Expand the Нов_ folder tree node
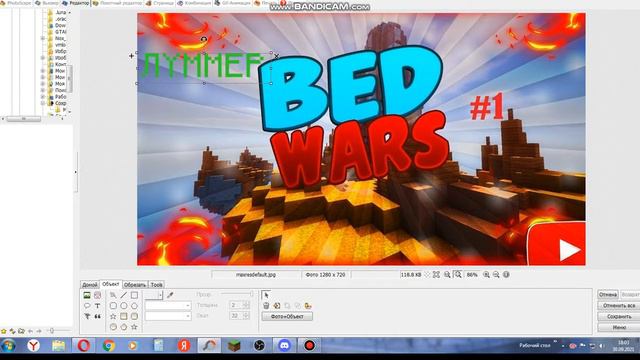640x360 pixels. pos(42,38)
